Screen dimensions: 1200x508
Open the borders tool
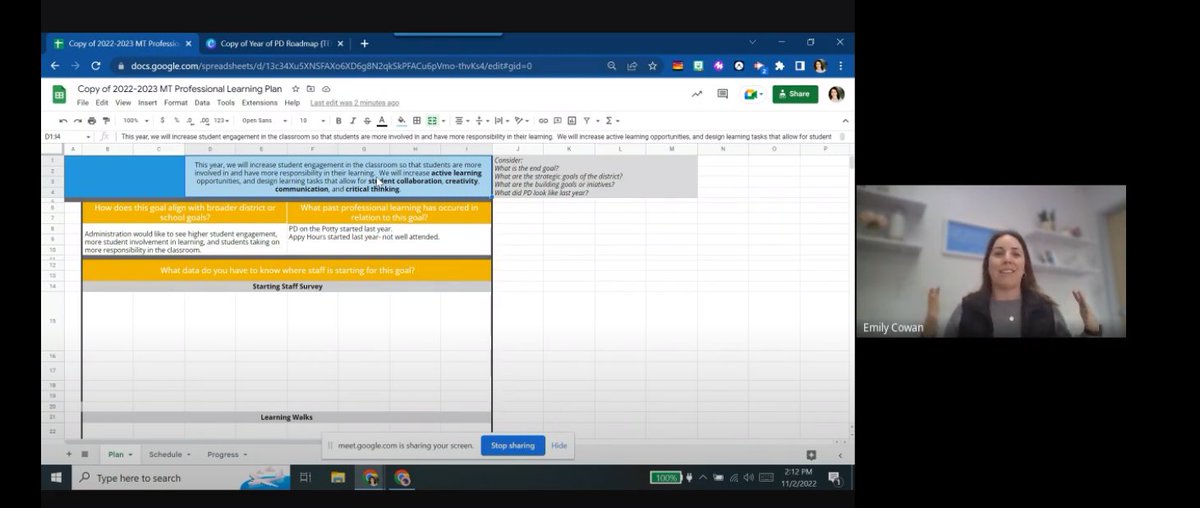pyautogui.click(x=417, y=120)
